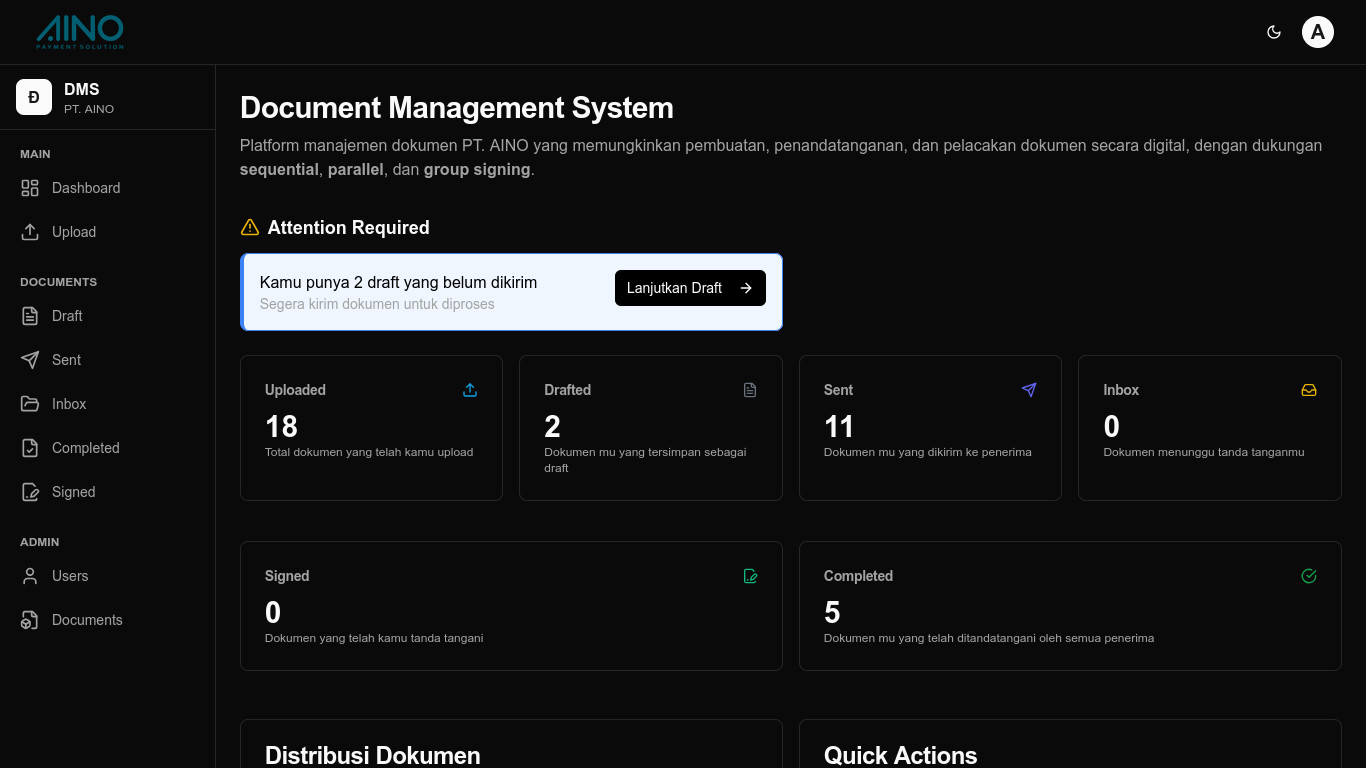This screenshot has height=768, width=1366.
Task: Toggle dark mode with the moon icon
Action: coord(1274,31)
